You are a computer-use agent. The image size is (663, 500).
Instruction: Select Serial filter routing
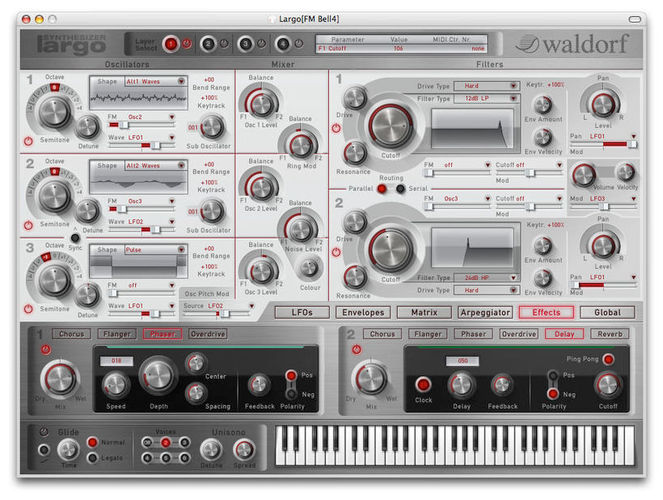point(400,189)
